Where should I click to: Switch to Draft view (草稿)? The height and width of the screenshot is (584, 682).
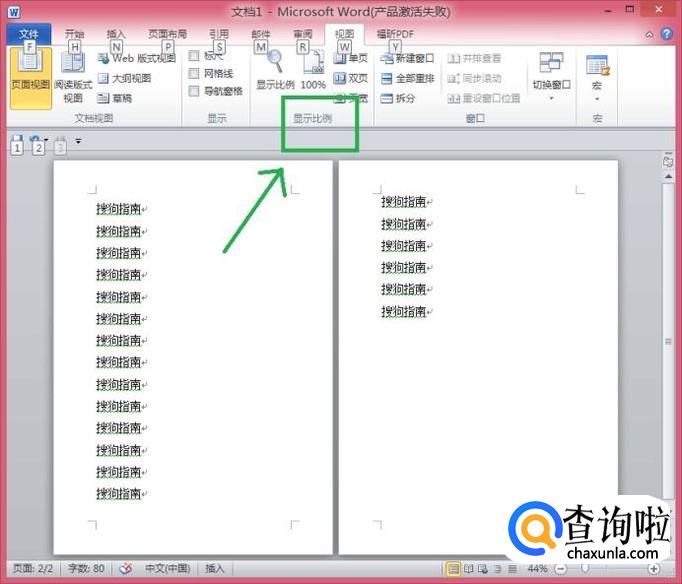114,98
